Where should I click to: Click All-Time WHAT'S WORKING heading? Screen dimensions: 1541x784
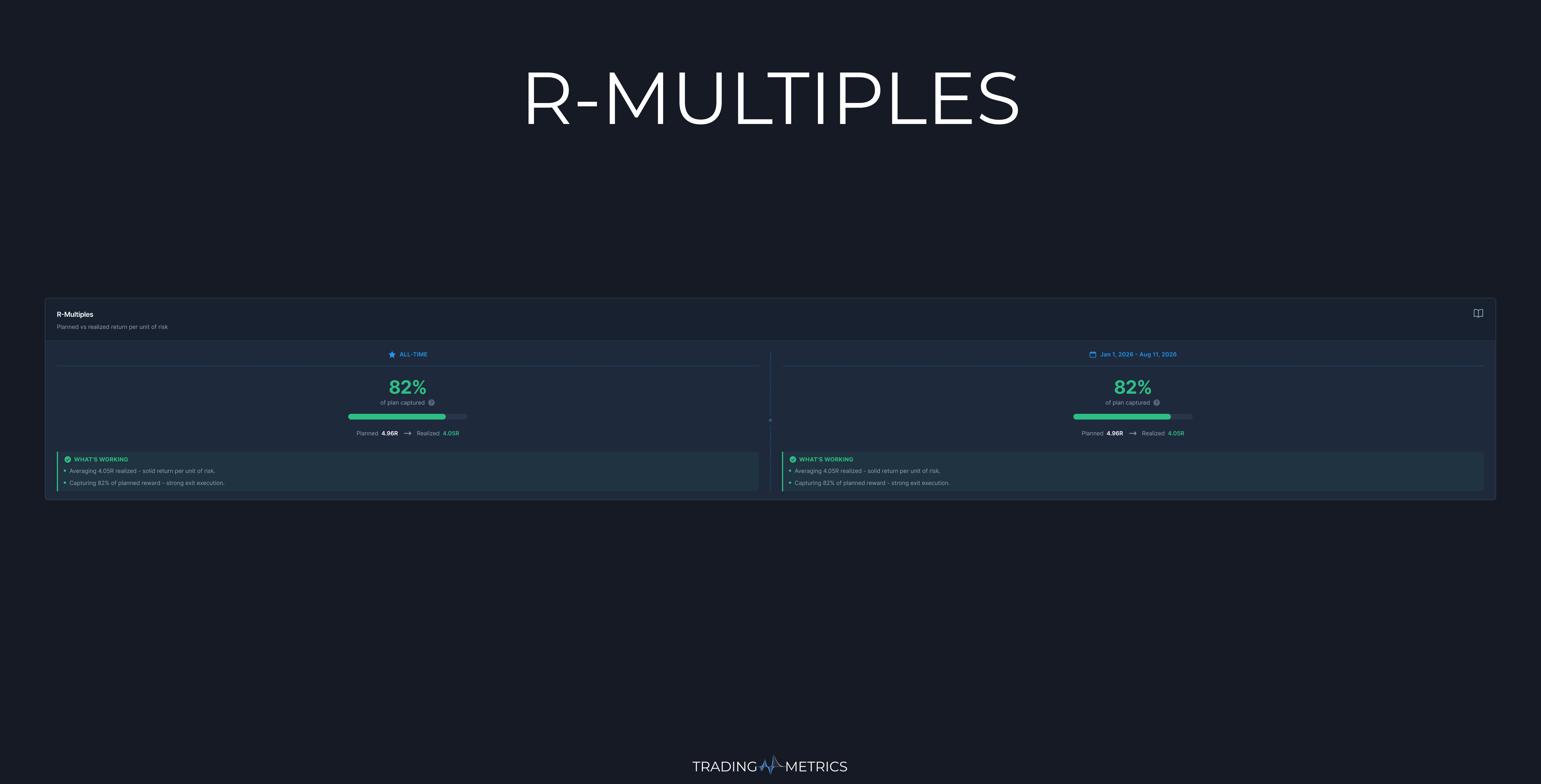click(x=101, y=459)
